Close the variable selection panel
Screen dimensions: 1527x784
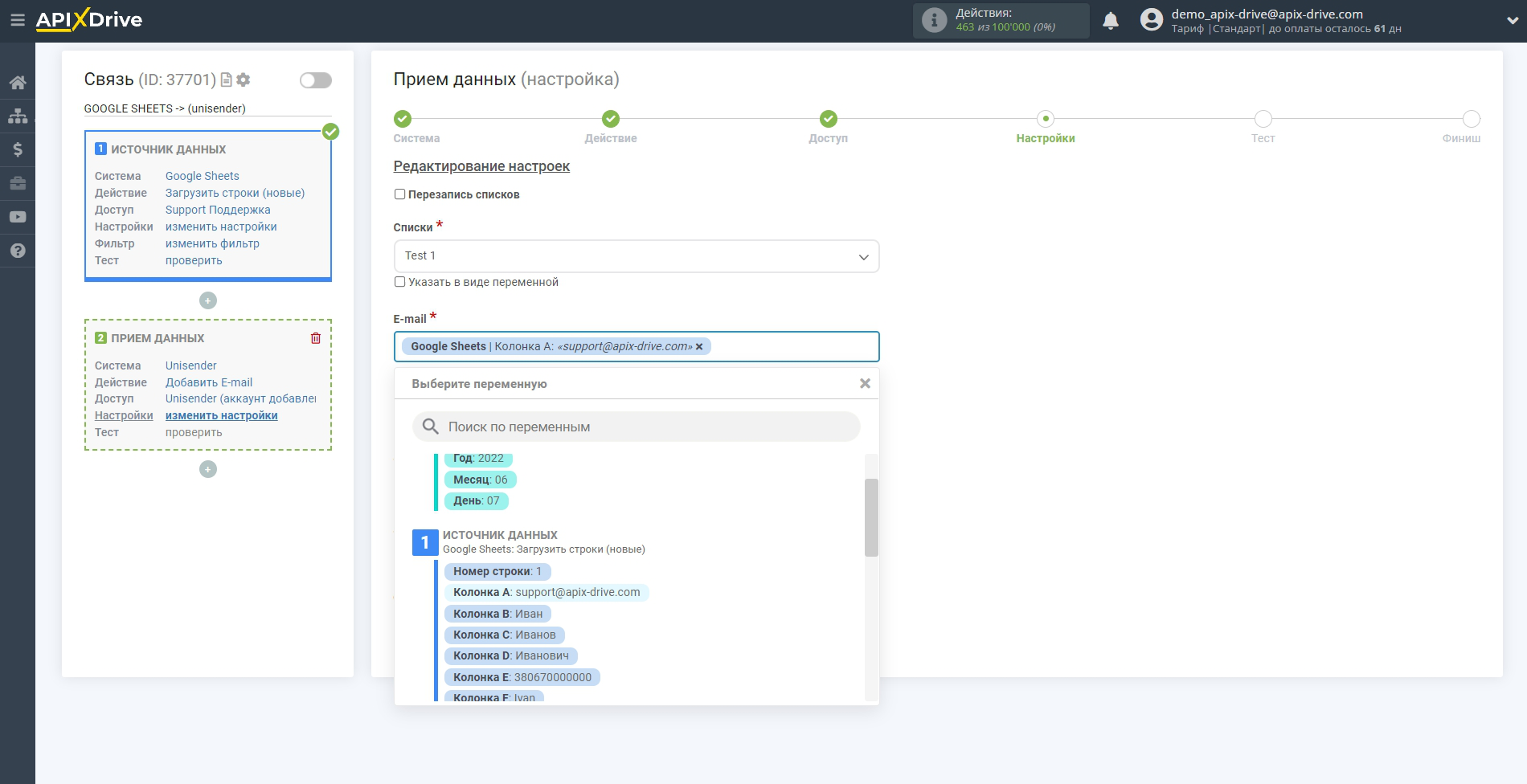coord(865,383)
